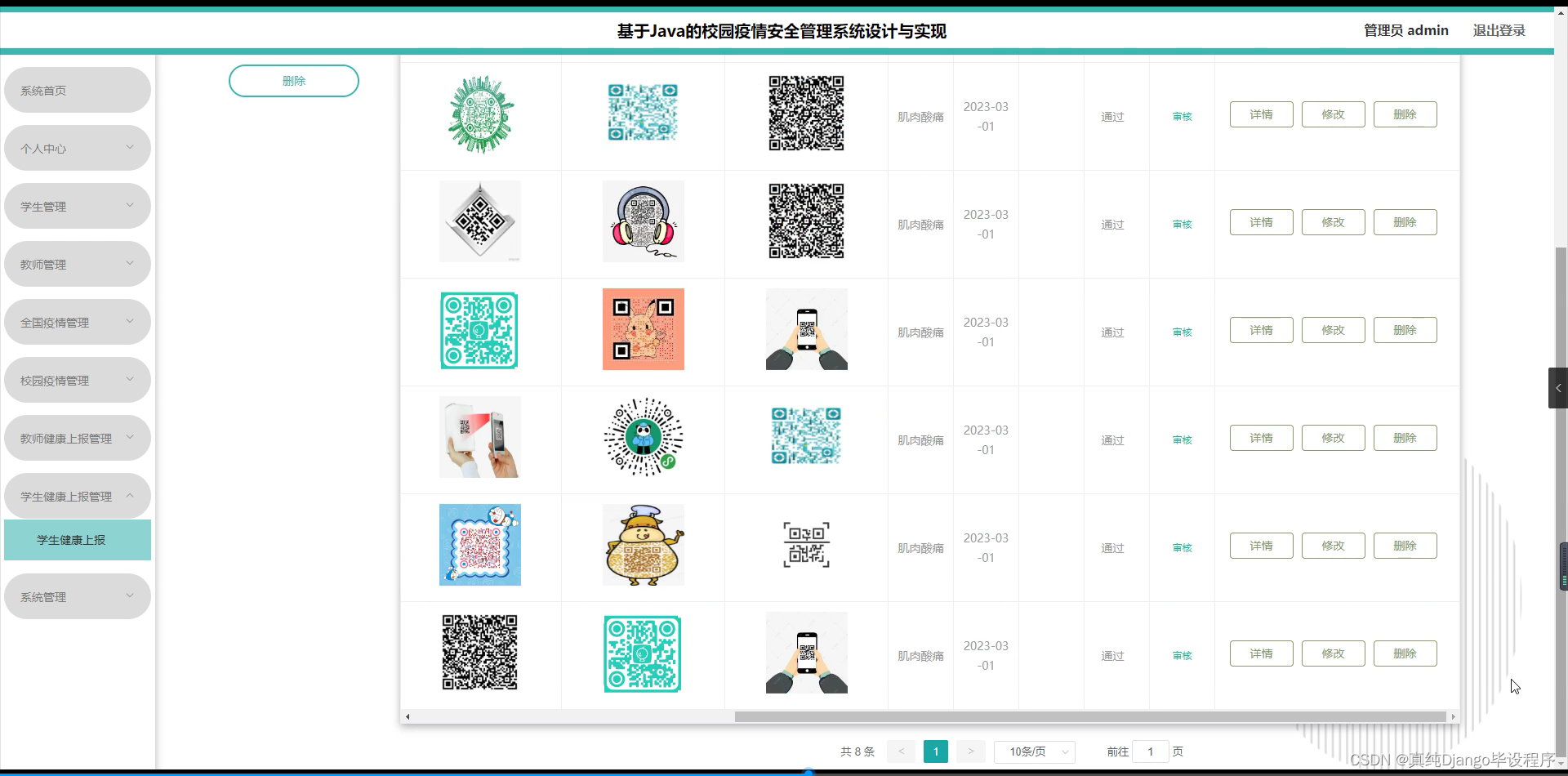Open 详情 for the green globe QR row
The height and width of the screenshot is (776, 1568).
1262,114
